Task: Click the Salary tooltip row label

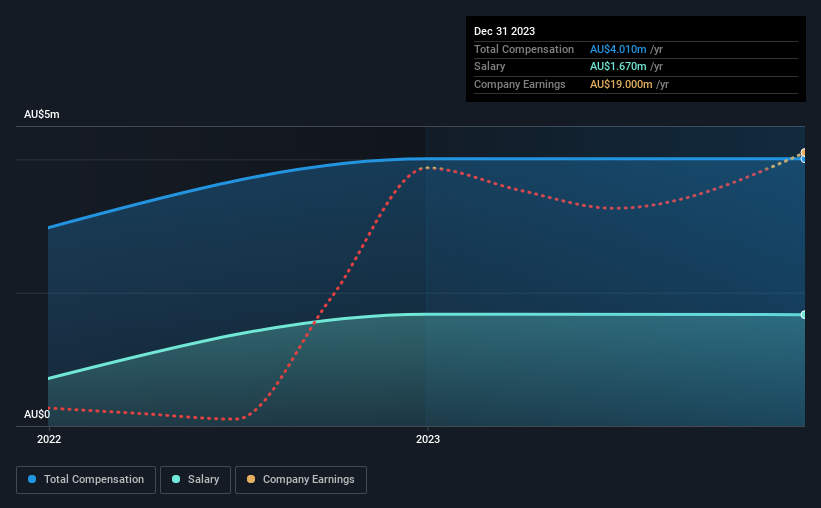Action: point(490,67)
